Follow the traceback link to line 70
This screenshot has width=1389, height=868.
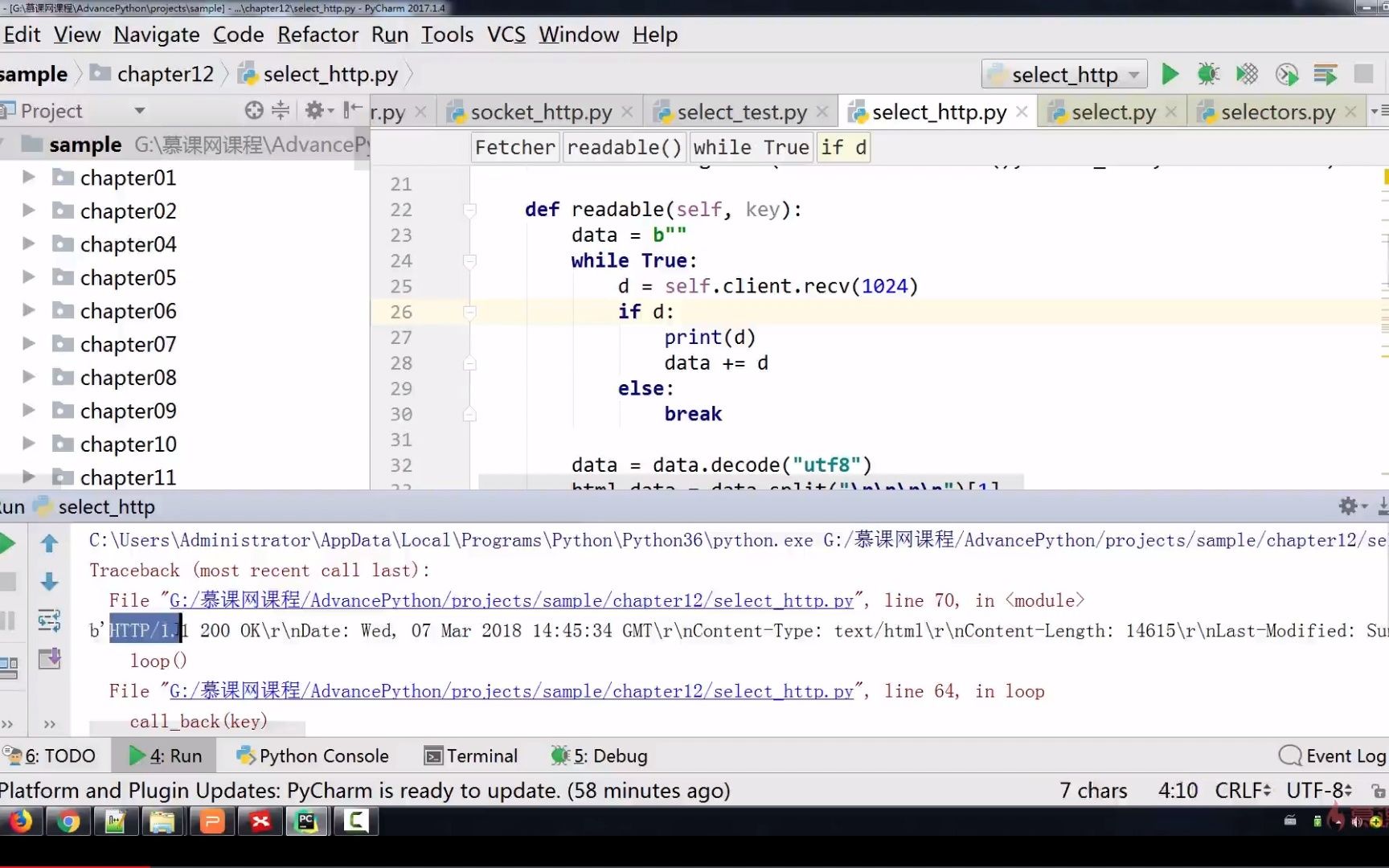[x=506, y=600]
